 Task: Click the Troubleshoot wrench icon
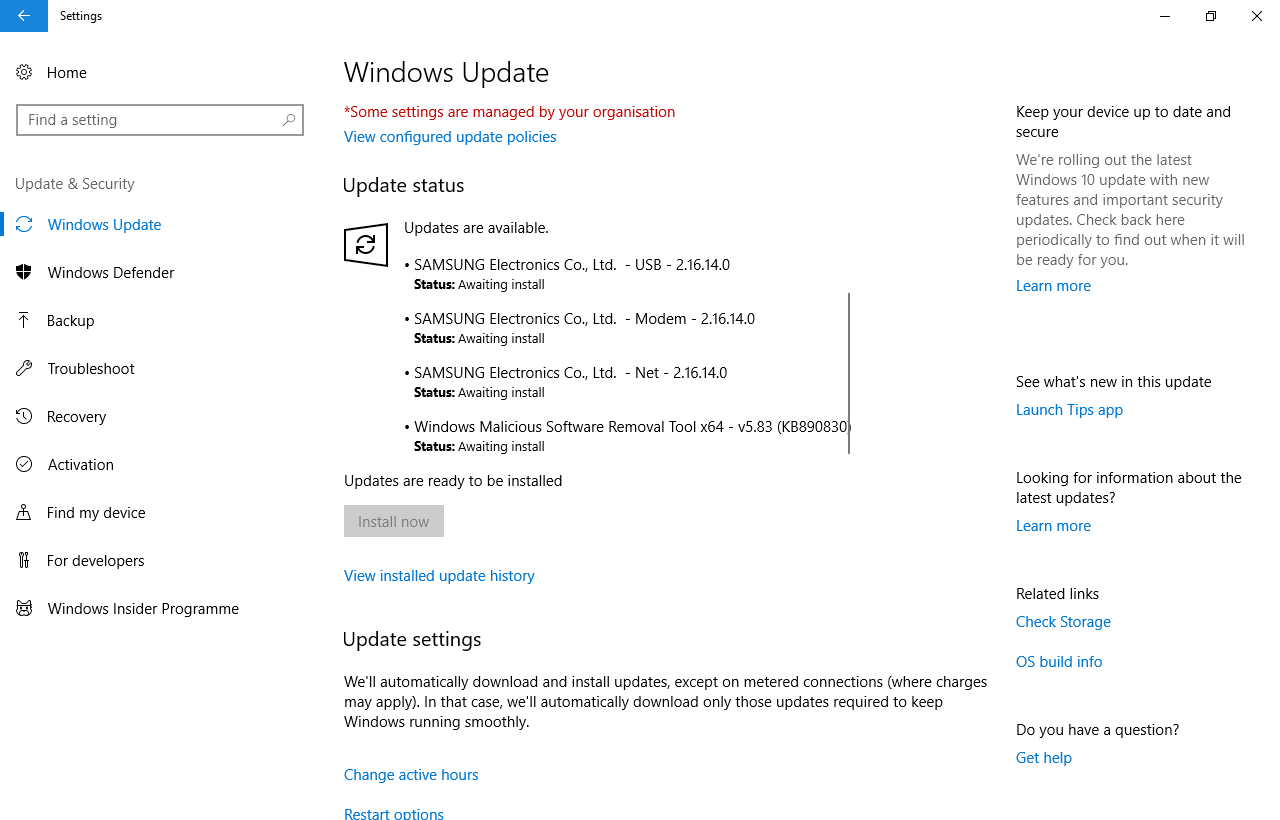click(24, 369)
